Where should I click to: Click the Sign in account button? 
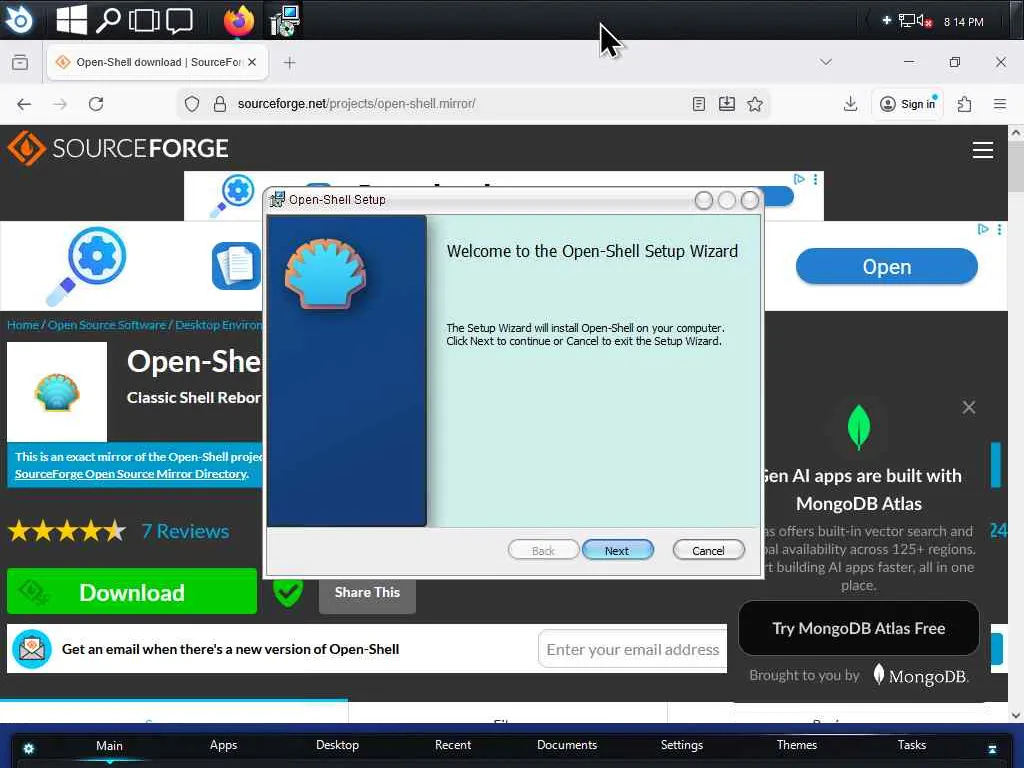[908, 104]
